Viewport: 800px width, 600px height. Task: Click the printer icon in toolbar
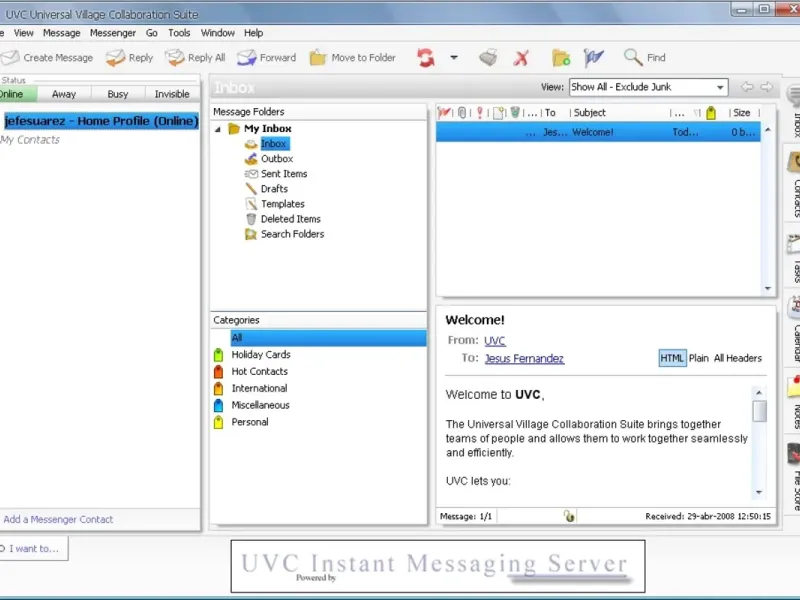point(488,58)
